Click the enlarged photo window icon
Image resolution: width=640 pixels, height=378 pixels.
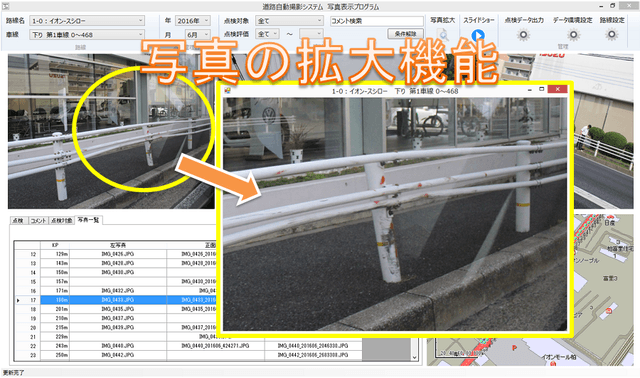point(227,91)
